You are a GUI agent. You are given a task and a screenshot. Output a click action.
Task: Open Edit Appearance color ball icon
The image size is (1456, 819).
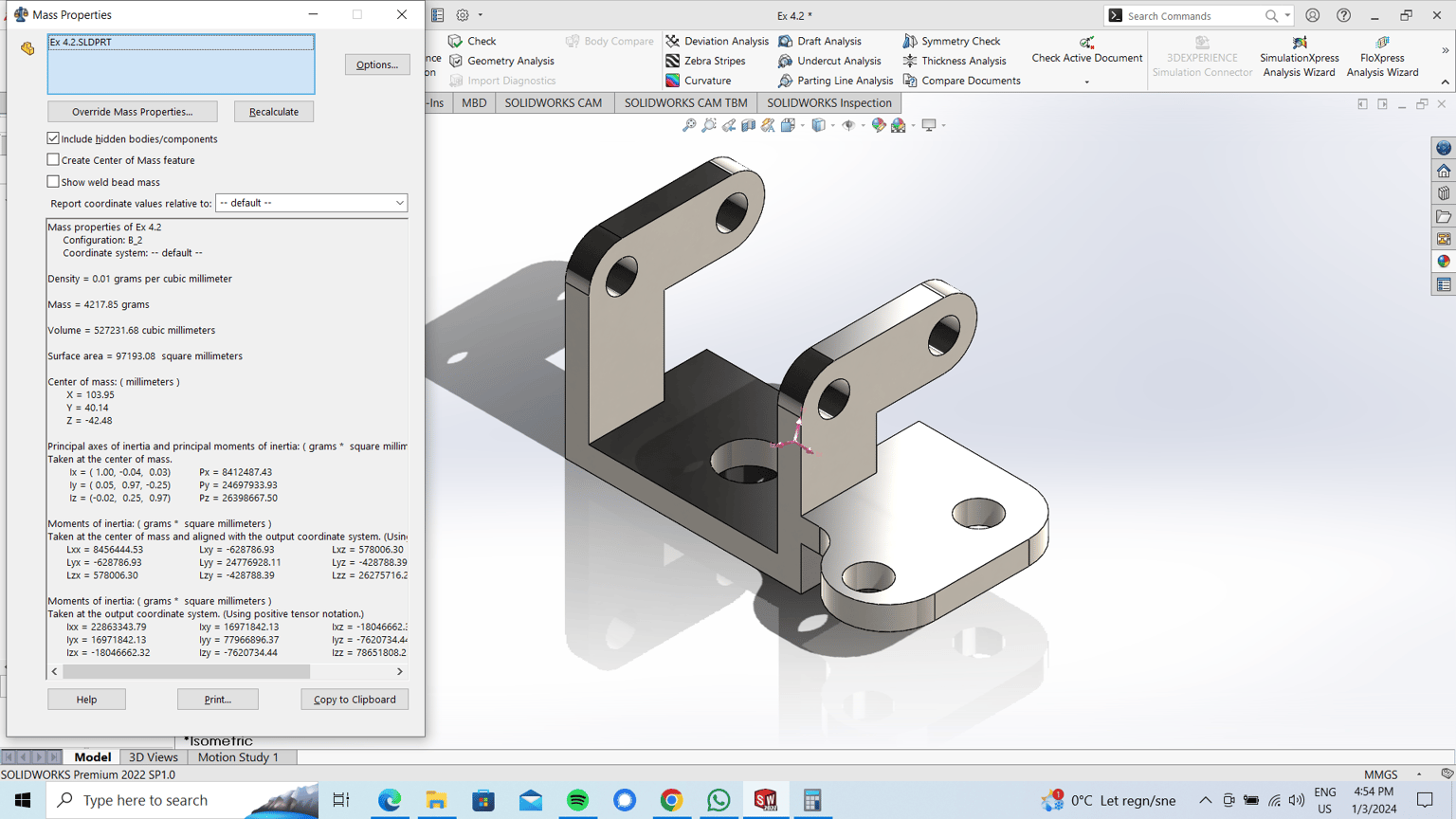pos(879,125)
